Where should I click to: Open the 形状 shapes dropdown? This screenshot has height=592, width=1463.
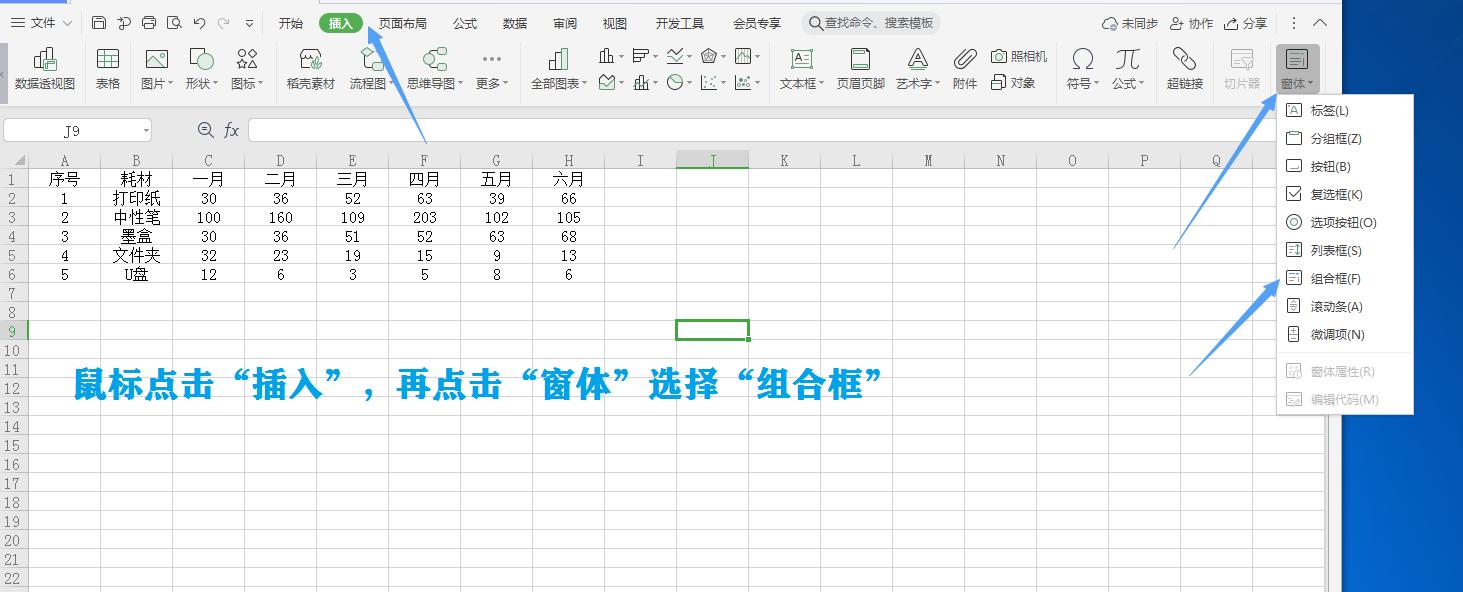pyautogui.click(x=200, y=70)
